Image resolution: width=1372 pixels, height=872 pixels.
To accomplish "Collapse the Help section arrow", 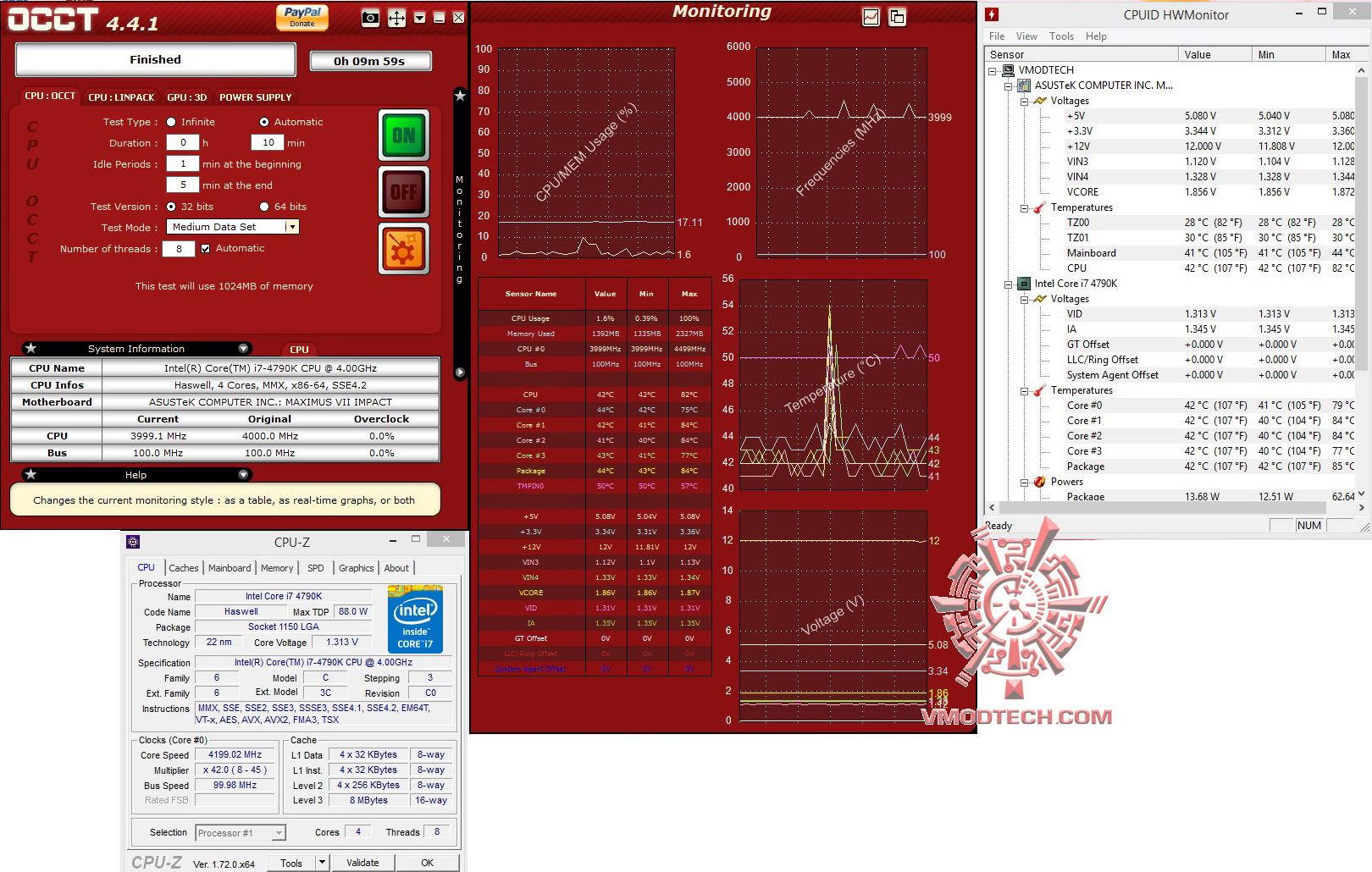I will tap(243, 474).
